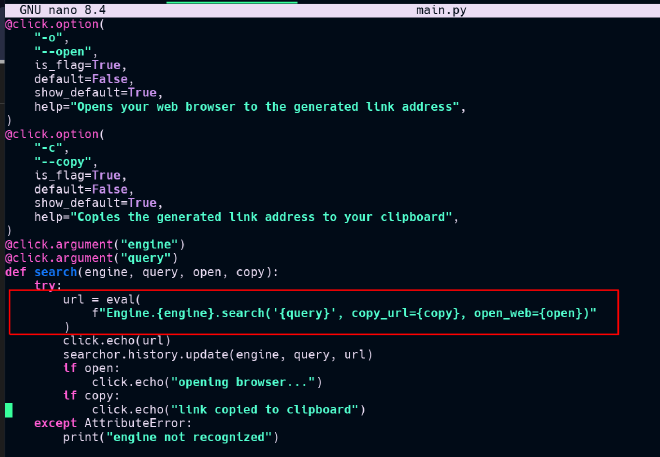The width and height of the screenshot is (660, 457).
Task: Click the searchor.history.update line
Action: click(218, 355)
